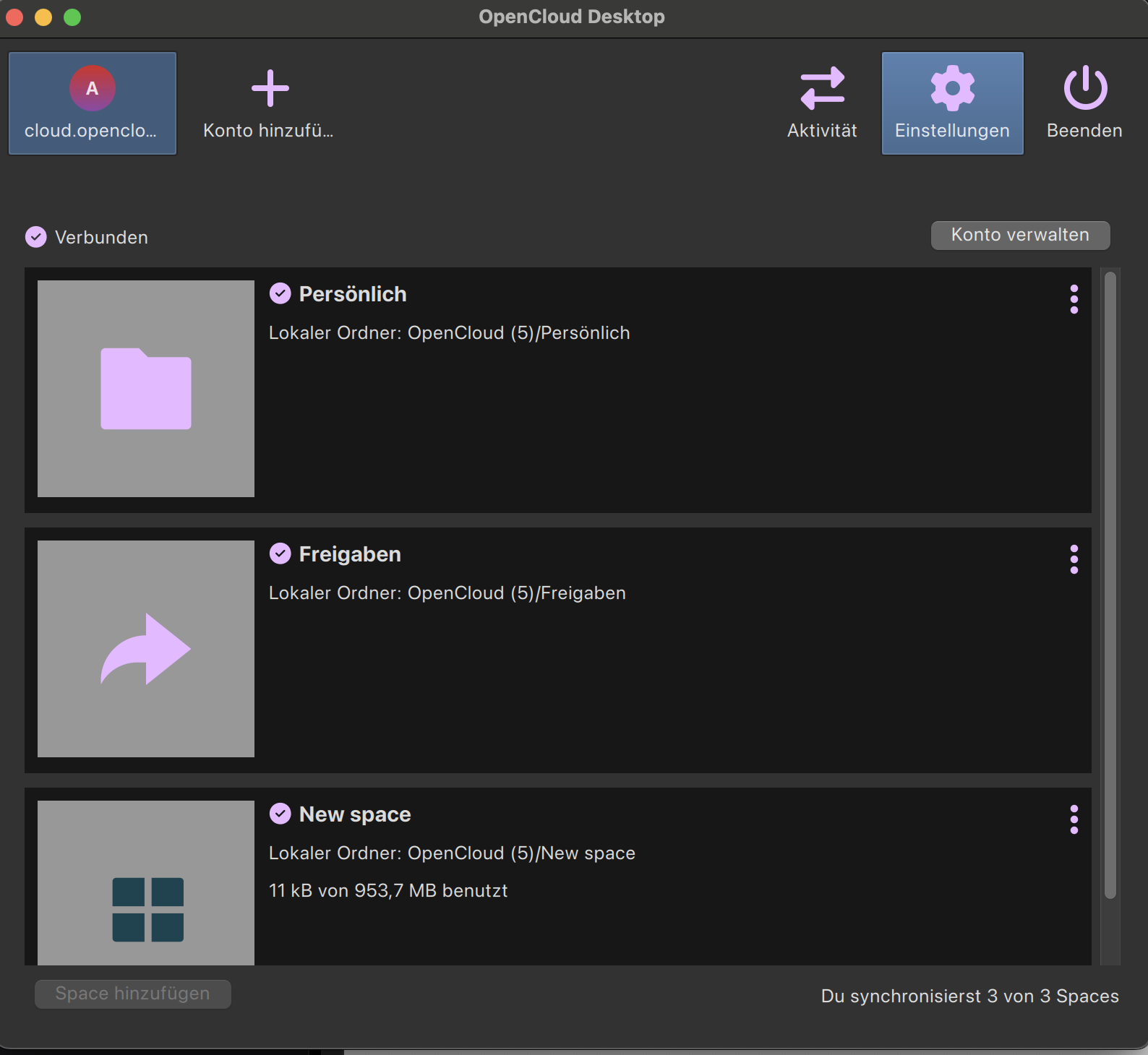Viewport: 1148px width, 1055px height.
Task: Click 'Du synchronisierst 3 von 3 Spaces' status
Action: (970, 996)
